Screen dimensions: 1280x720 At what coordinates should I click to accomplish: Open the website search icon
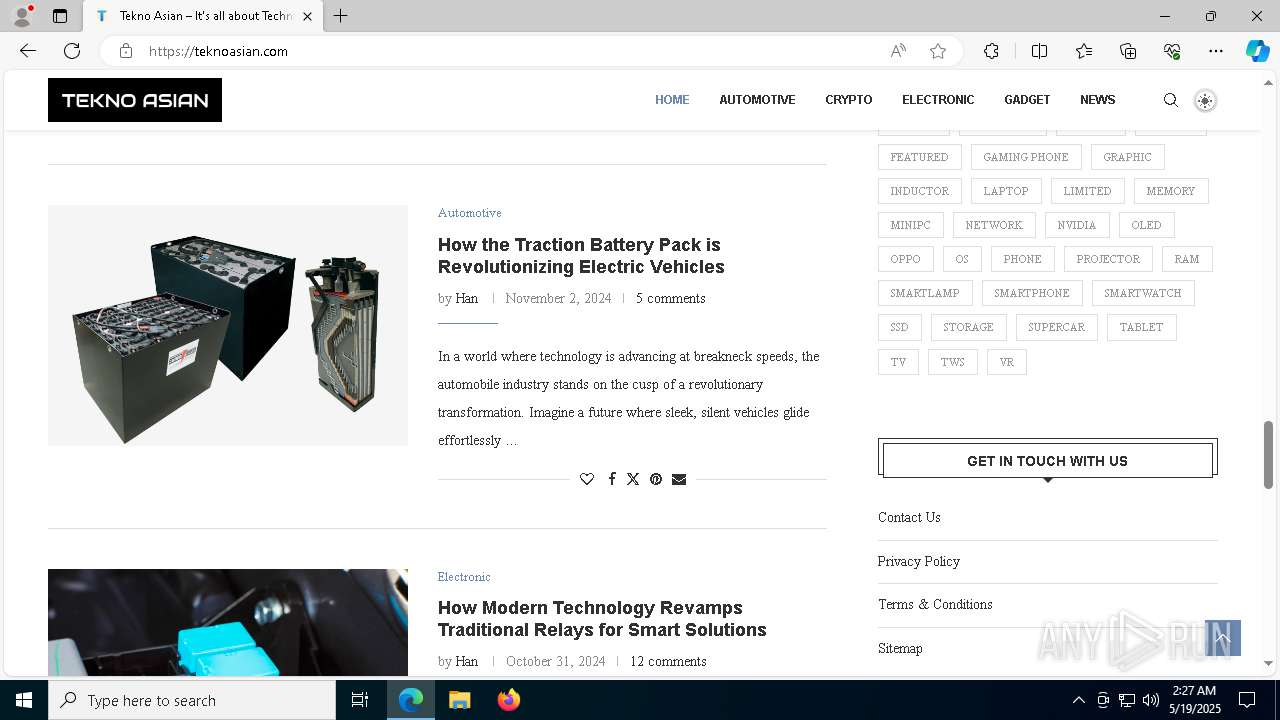click(x=1171, y=100)
